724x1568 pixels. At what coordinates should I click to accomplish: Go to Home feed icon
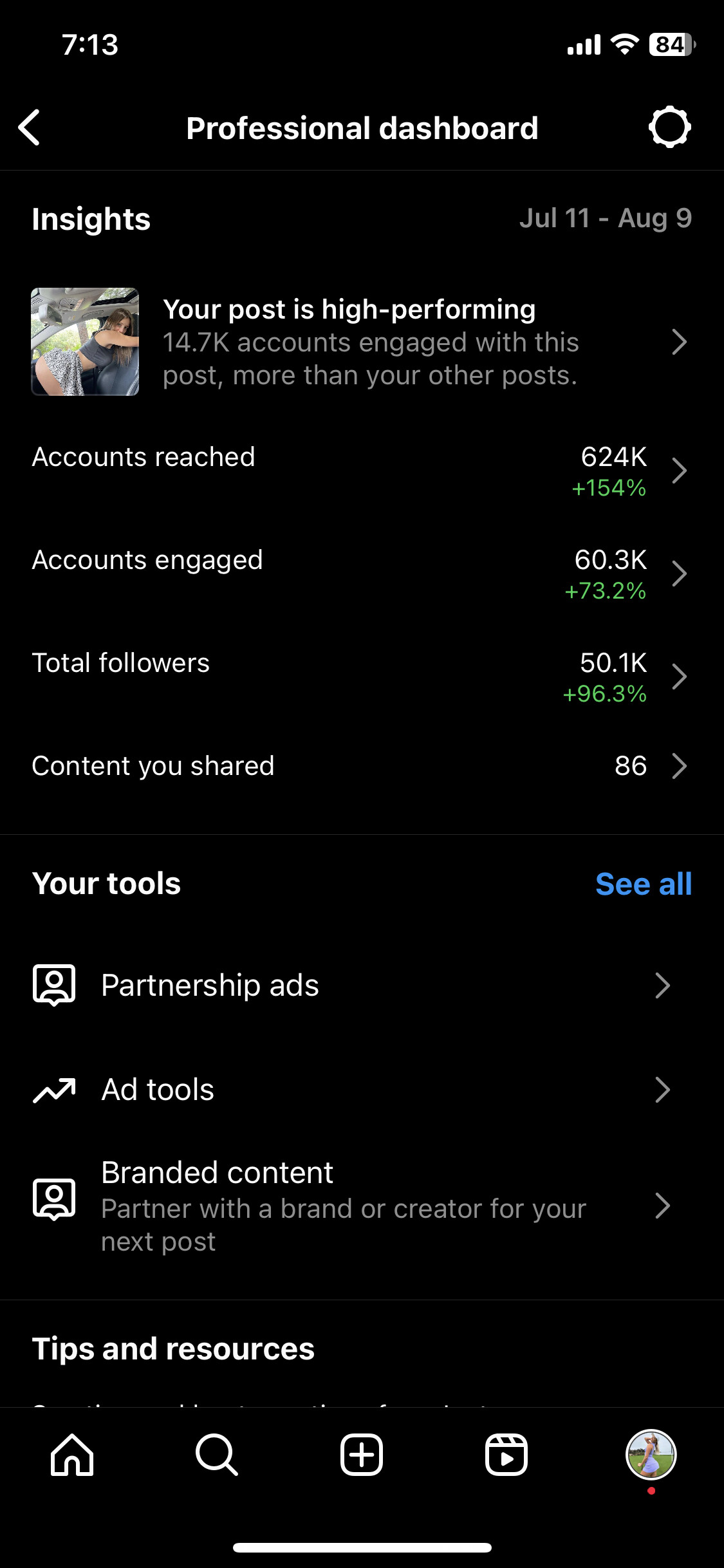click(72, 1455)
